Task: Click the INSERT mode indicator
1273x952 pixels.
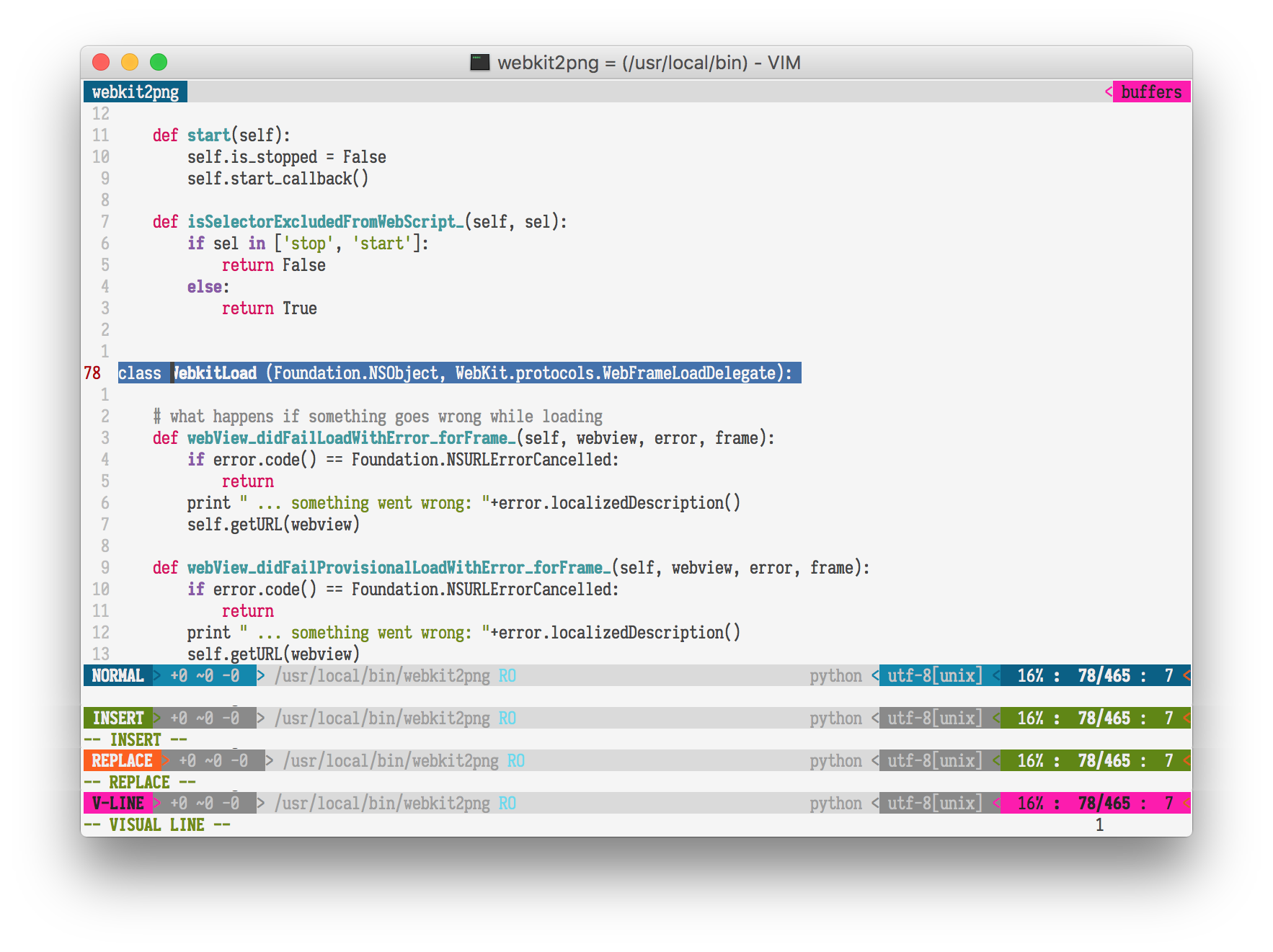Action: point(118,718)
